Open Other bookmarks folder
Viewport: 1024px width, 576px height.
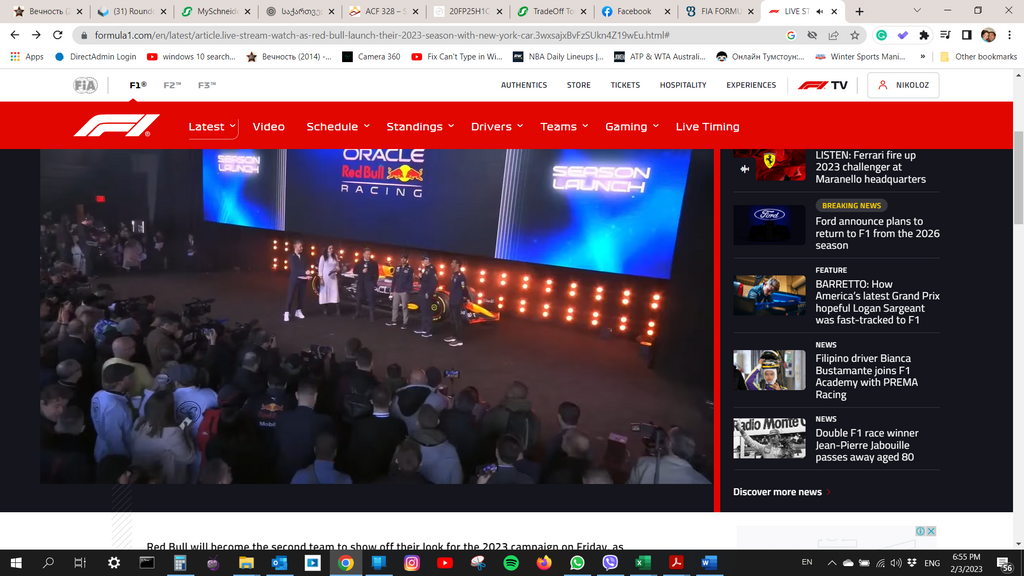pyautogui.click(x=978, y=57)
